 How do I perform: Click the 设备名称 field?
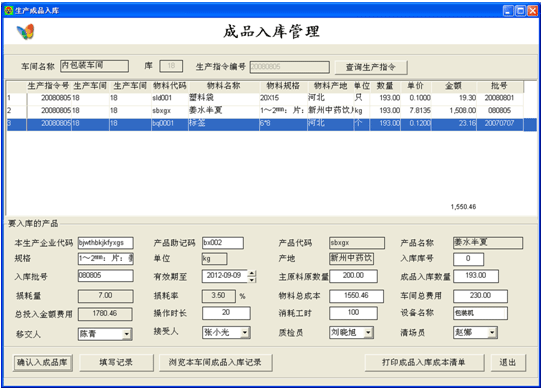[x=480, y=313]
